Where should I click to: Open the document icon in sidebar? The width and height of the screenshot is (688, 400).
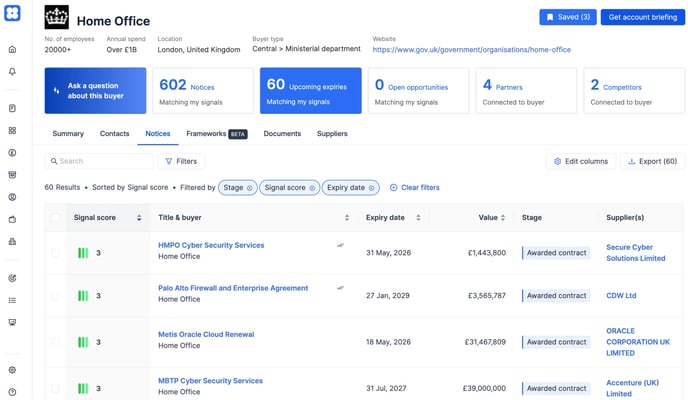click(x=12, y=108)
